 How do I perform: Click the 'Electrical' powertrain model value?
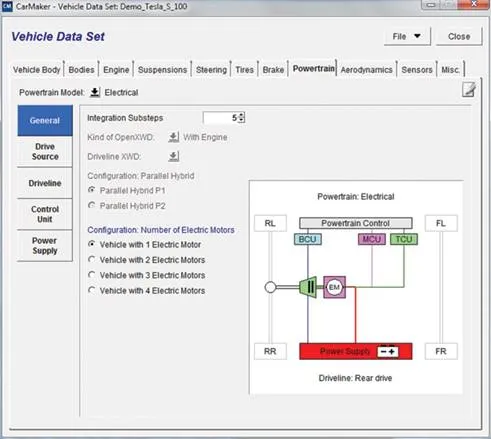coord(121,92)
